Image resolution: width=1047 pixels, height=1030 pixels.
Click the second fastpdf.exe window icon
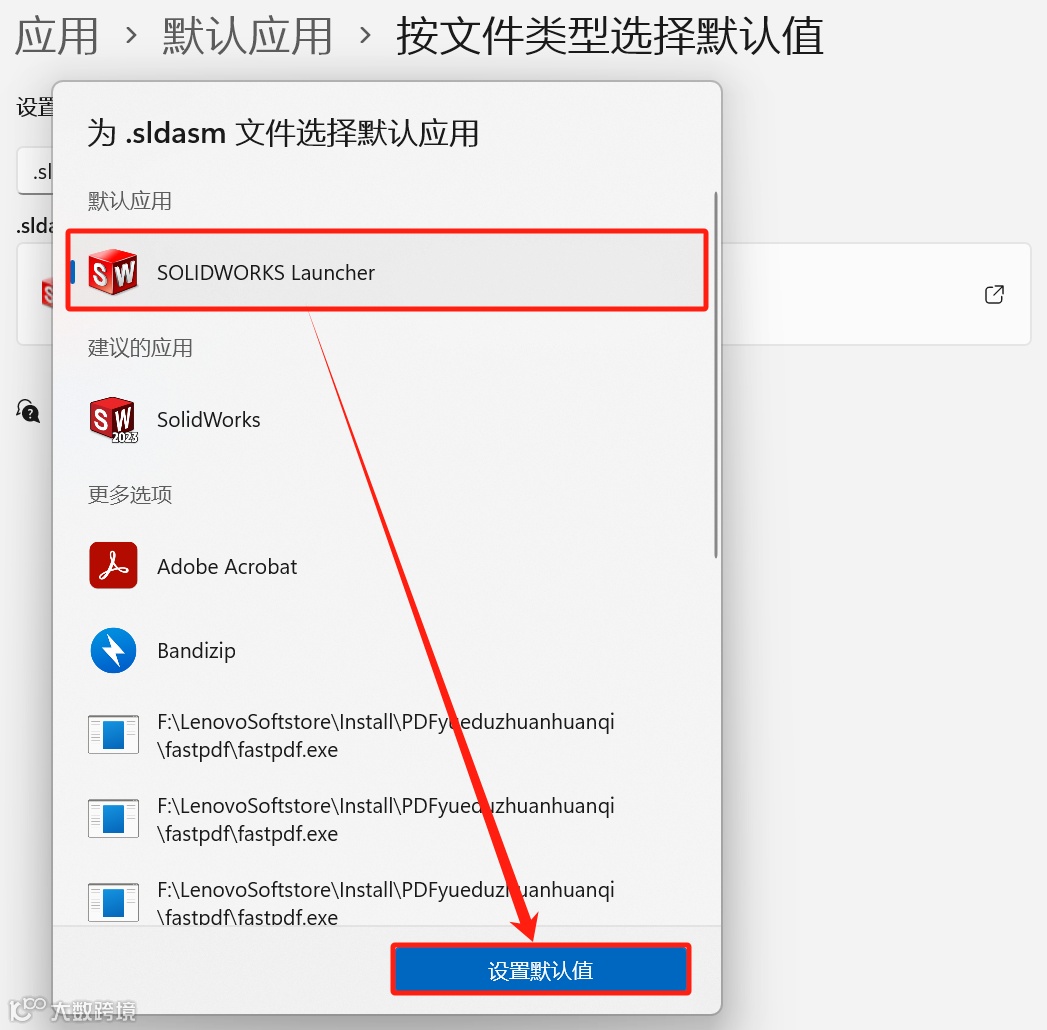coord(114,818)
